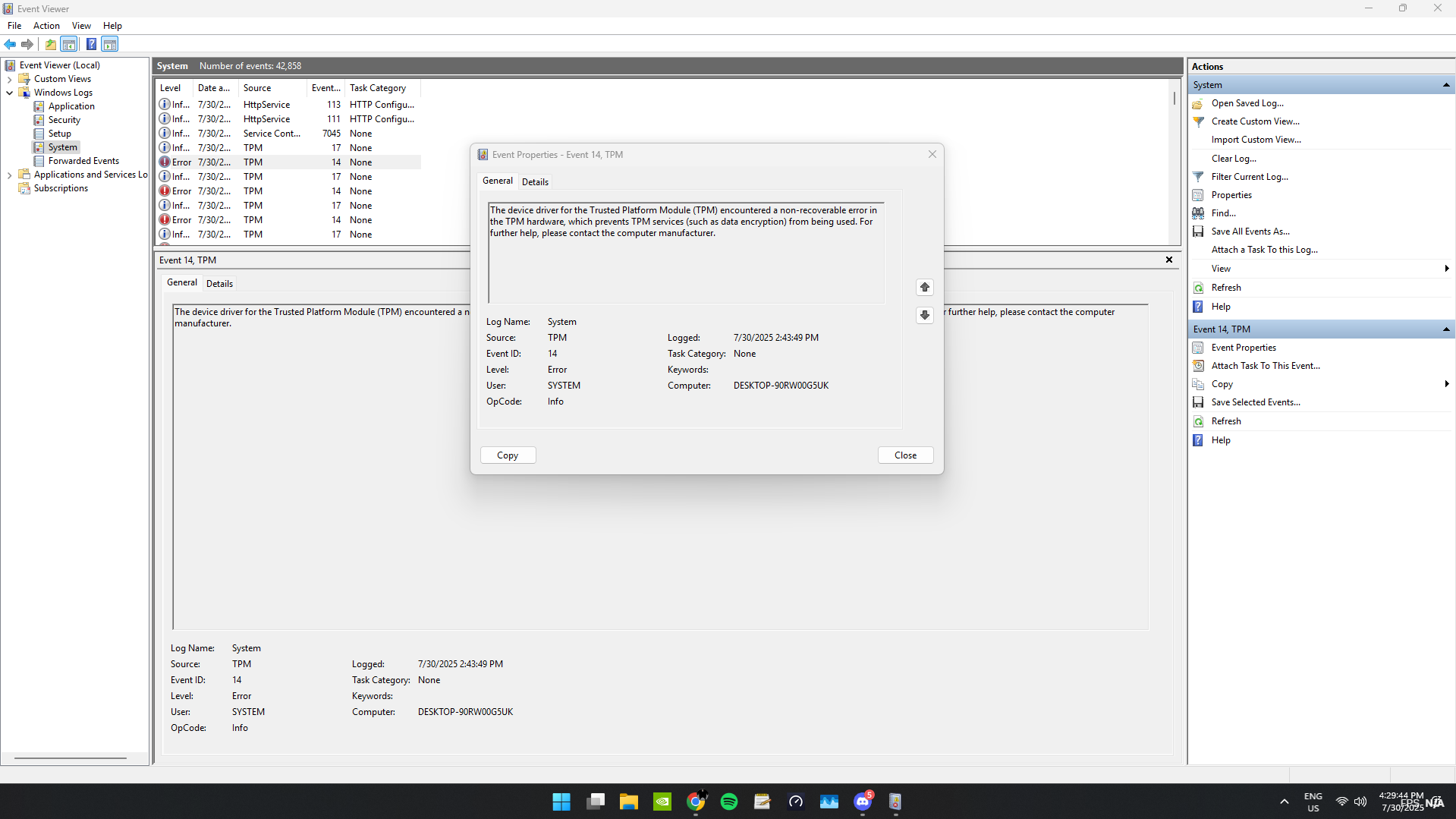Image resolution: width=1456 pixels, height=819 pixels.
Task: Click Import Custom View action
Action: [1256, 140]
